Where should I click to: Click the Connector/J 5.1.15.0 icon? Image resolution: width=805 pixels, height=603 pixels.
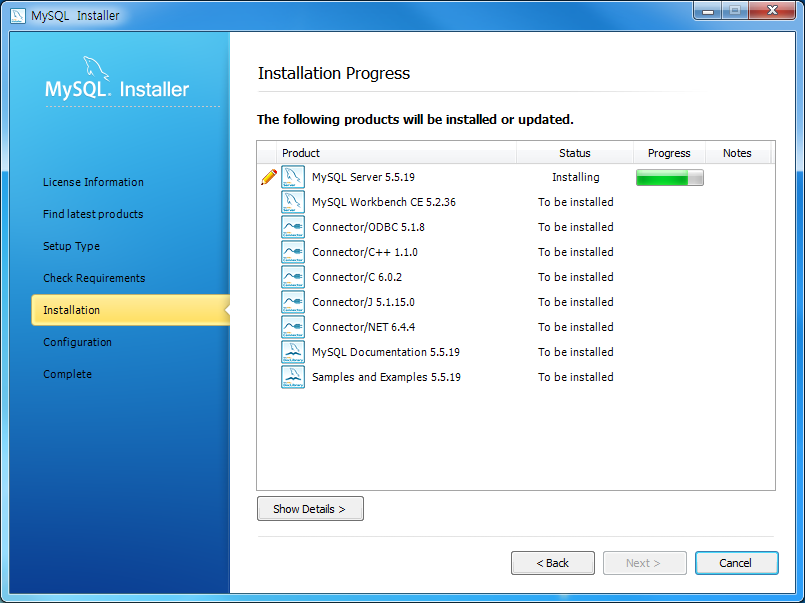[x=293, y=302]
